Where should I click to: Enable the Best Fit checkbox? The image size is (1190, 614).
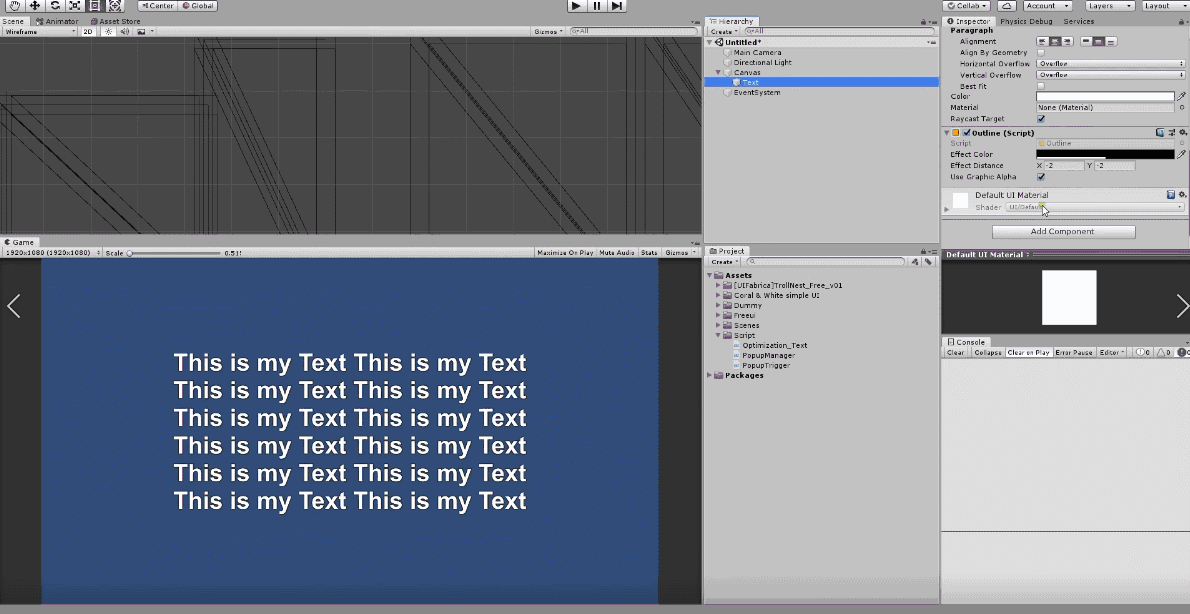1040,87
